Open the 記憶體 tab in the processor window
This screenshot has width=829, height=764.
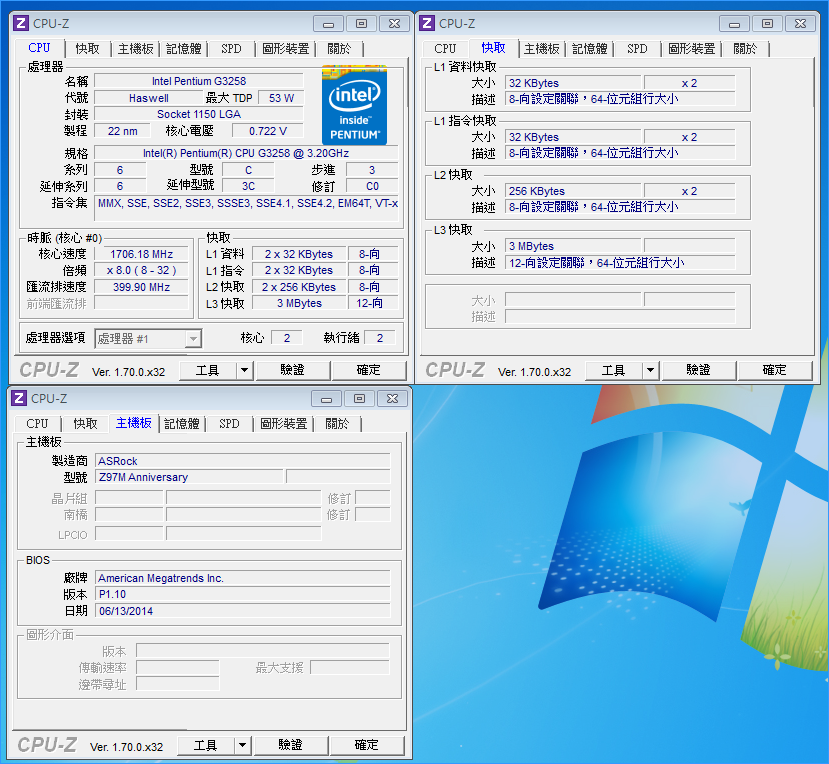183,49
